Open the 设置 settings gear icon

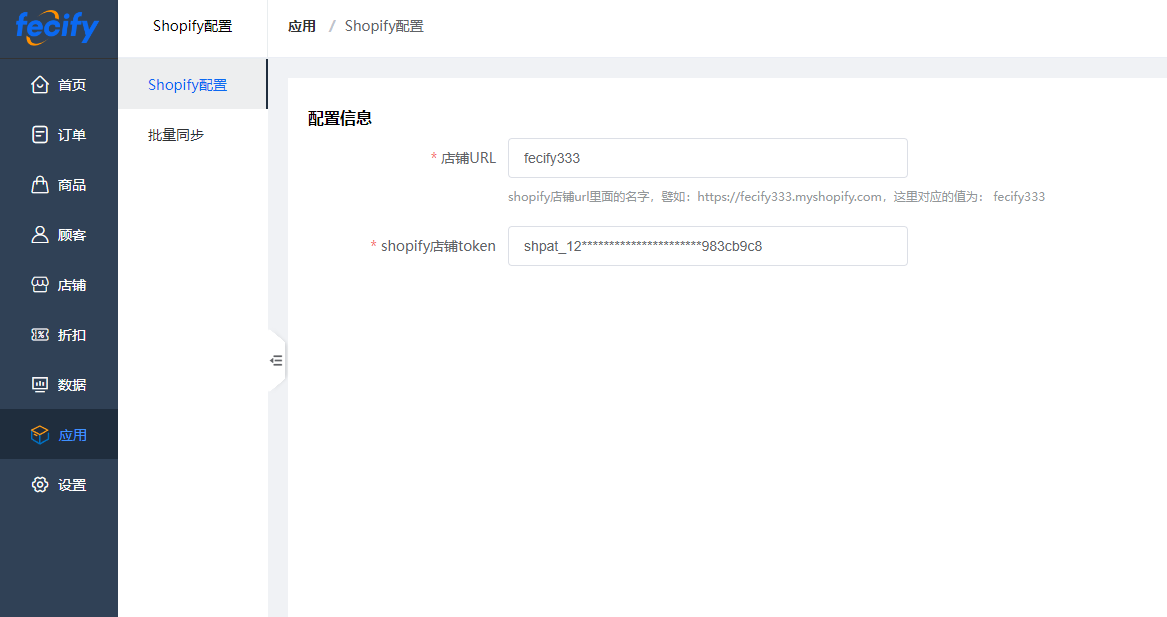tap(40, 485)
